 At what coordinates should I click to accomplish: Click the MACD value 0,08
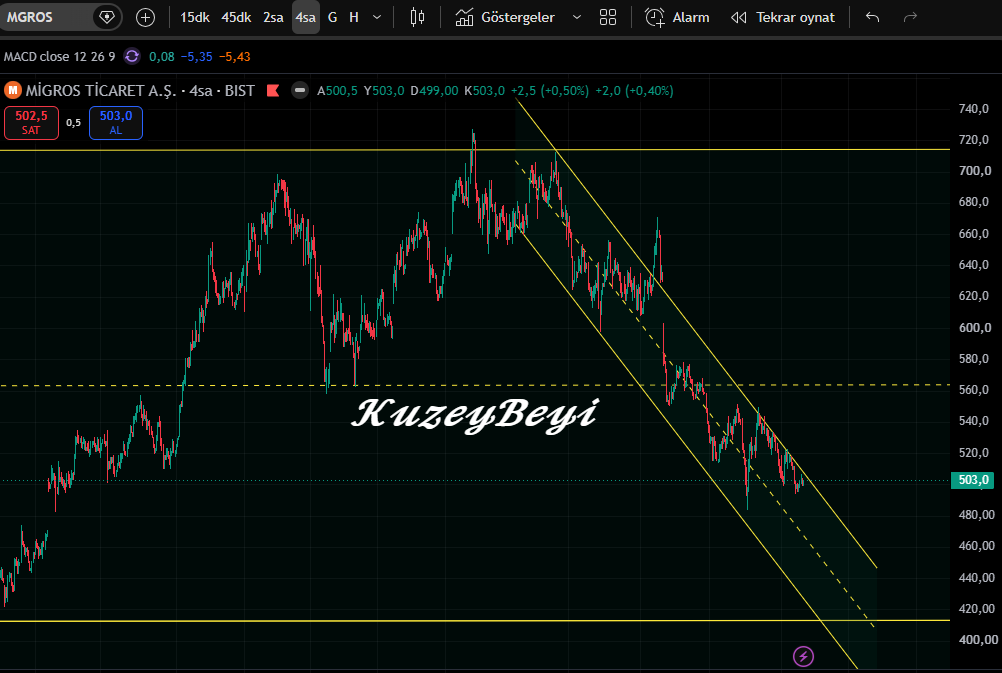(162, 57)
